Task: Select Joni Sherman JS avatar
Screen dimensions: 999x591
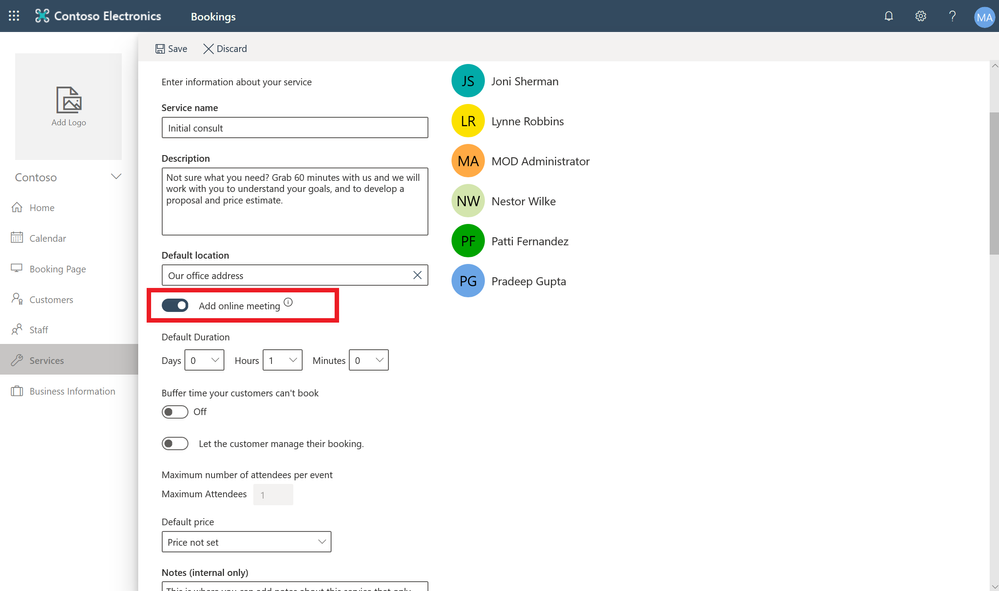Action: [x=468, y=81]
